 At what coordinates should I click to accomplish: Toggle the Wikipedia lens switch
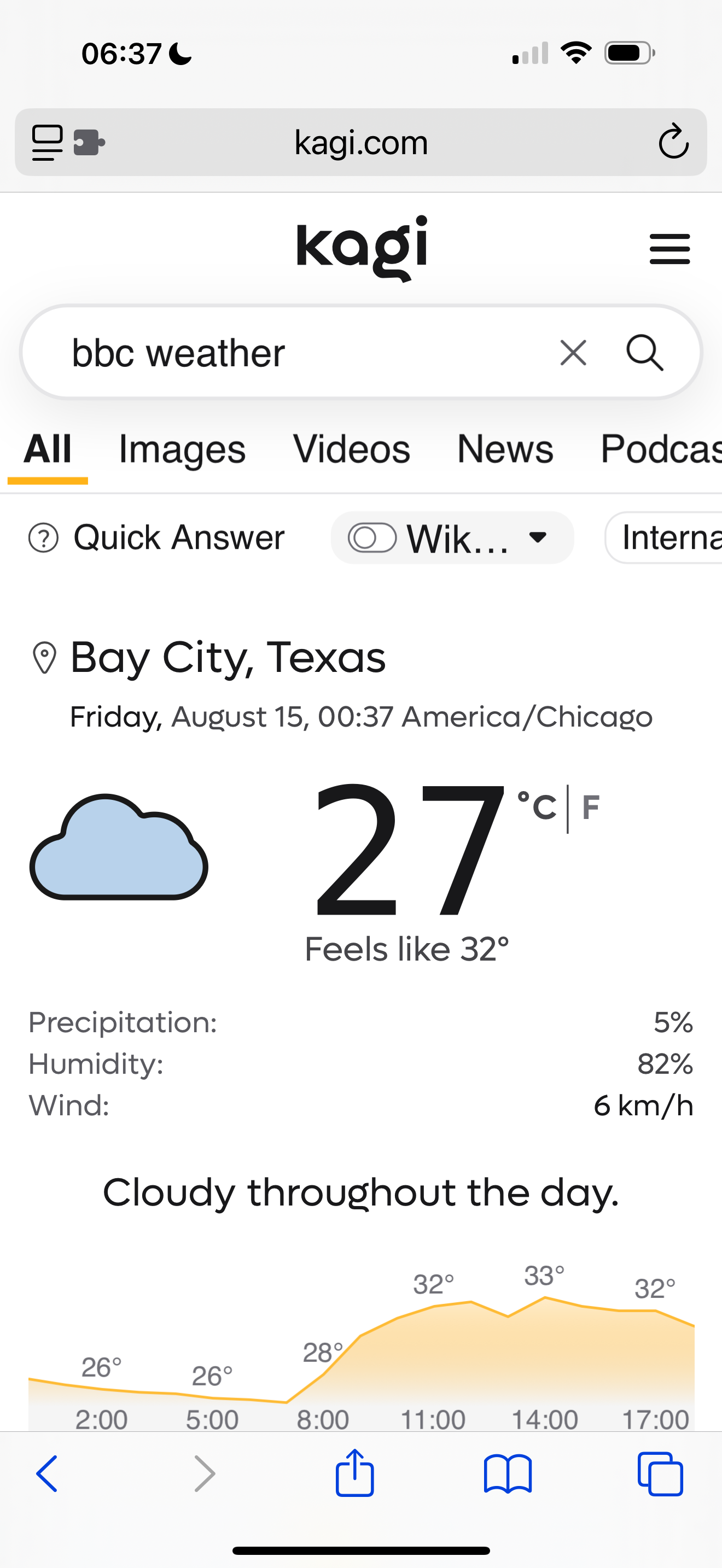pyautogui.click(x=372, y=538)
